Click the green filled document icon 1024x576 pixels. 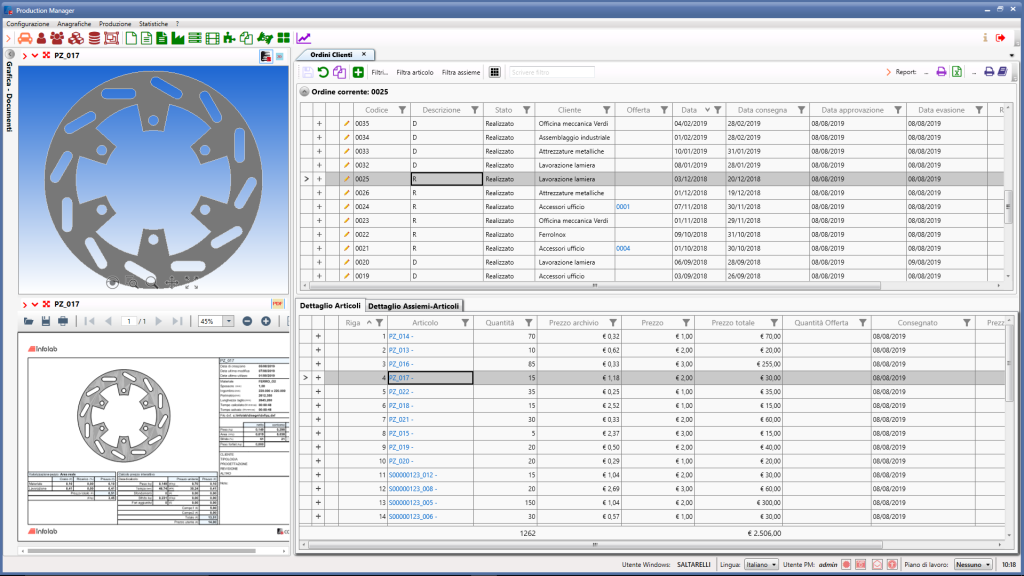pos(161,39)
